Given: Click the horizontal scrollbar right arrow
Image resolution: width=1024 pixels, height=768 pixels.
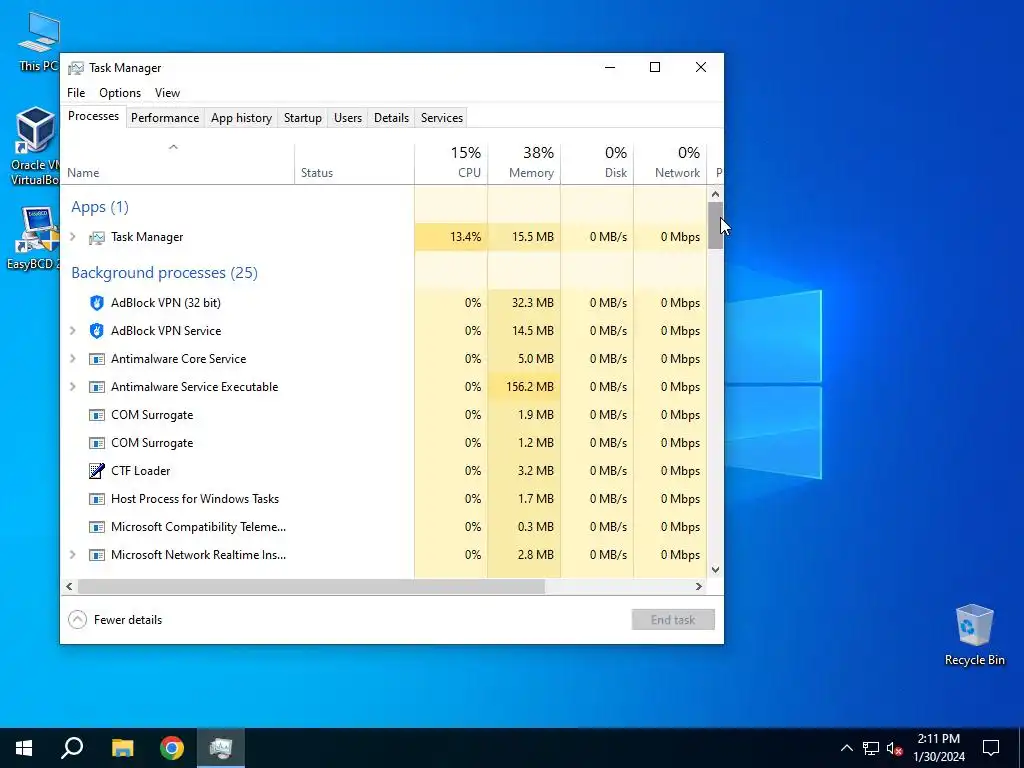Looking at the screenshot, I should [699, 586].
